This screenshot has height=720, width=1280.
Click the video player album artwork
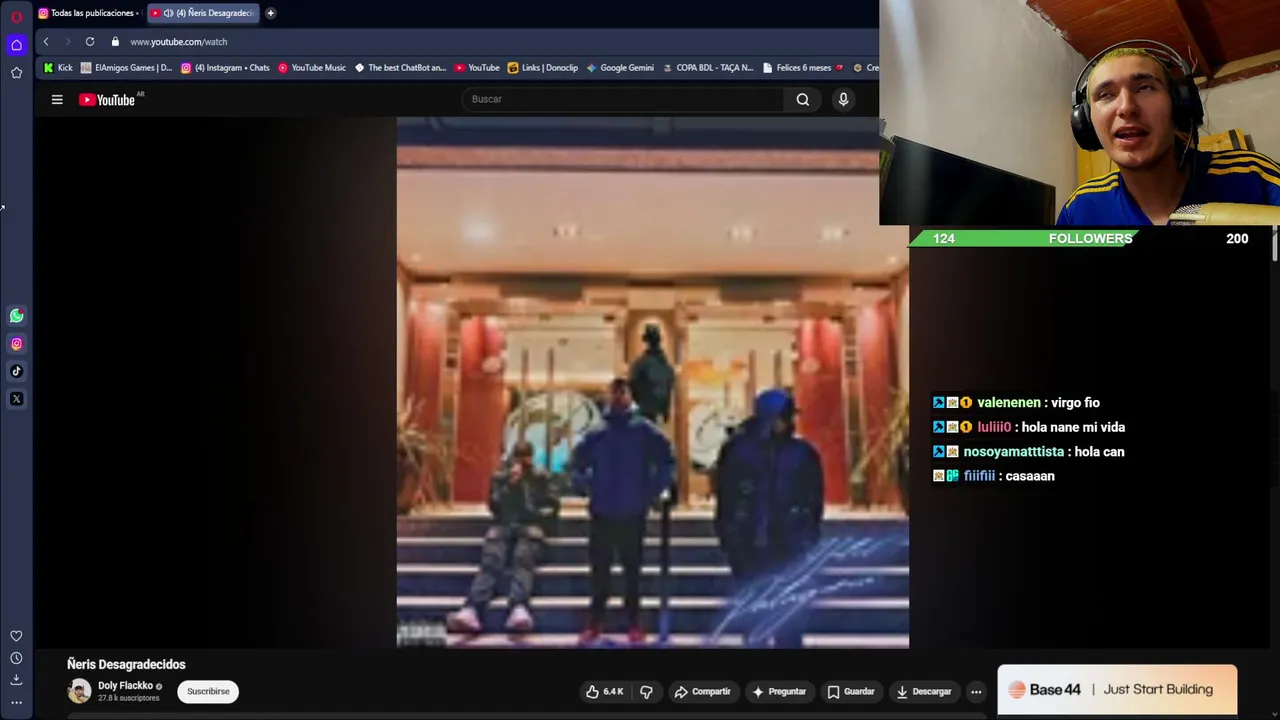[653, 383]
